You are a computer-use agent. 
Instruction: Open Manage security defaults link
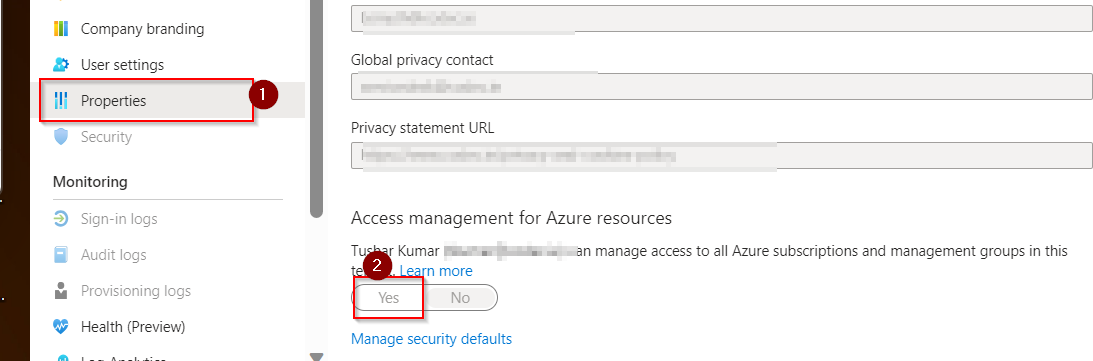tap(431, 339)
